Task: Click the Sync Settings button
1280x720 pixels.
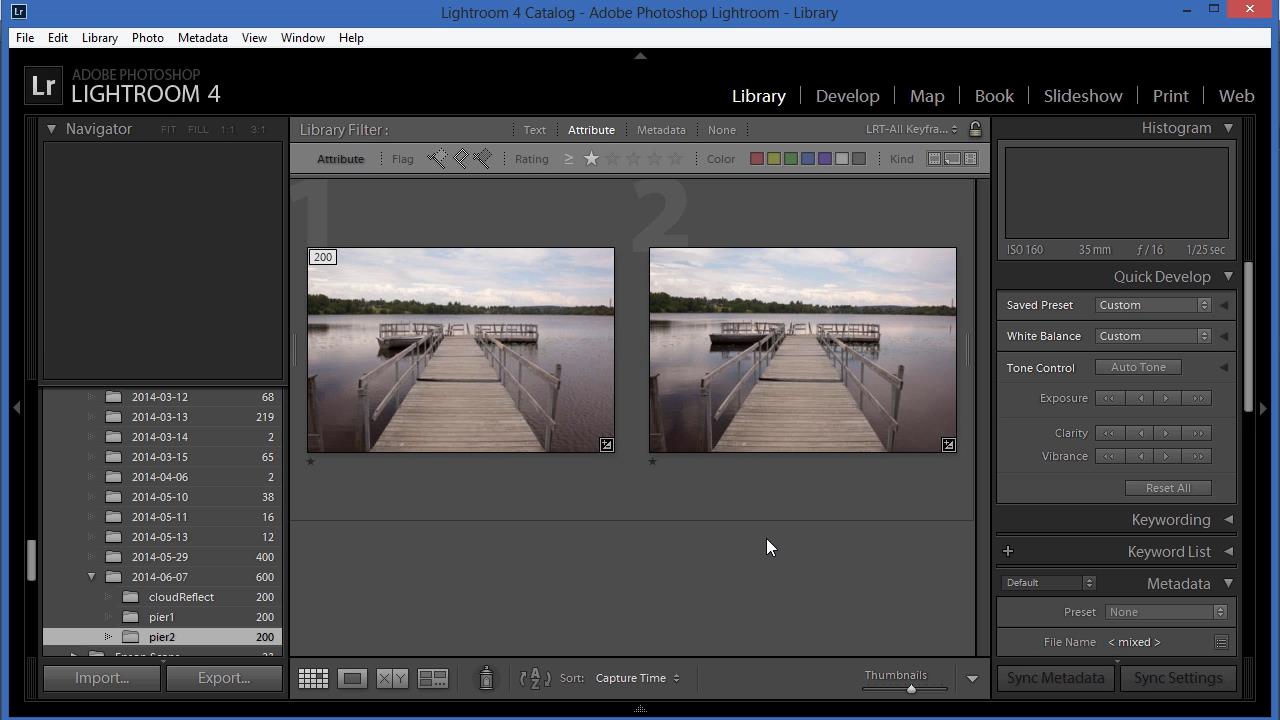Action: point(1178,678)
